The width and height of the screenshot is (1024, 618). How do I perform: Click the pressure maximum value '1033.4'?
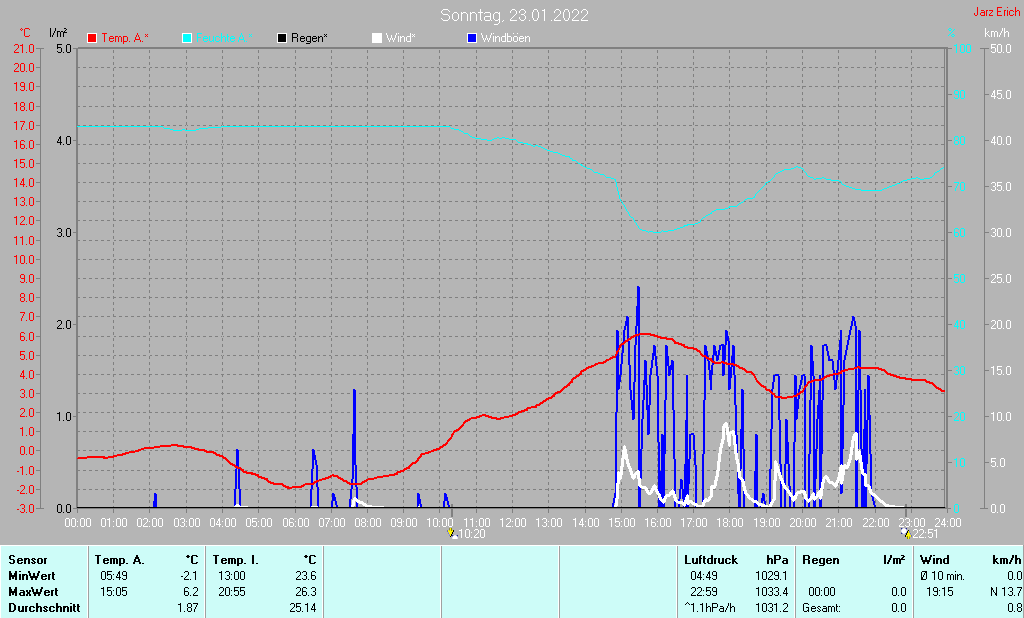[772, 592]
